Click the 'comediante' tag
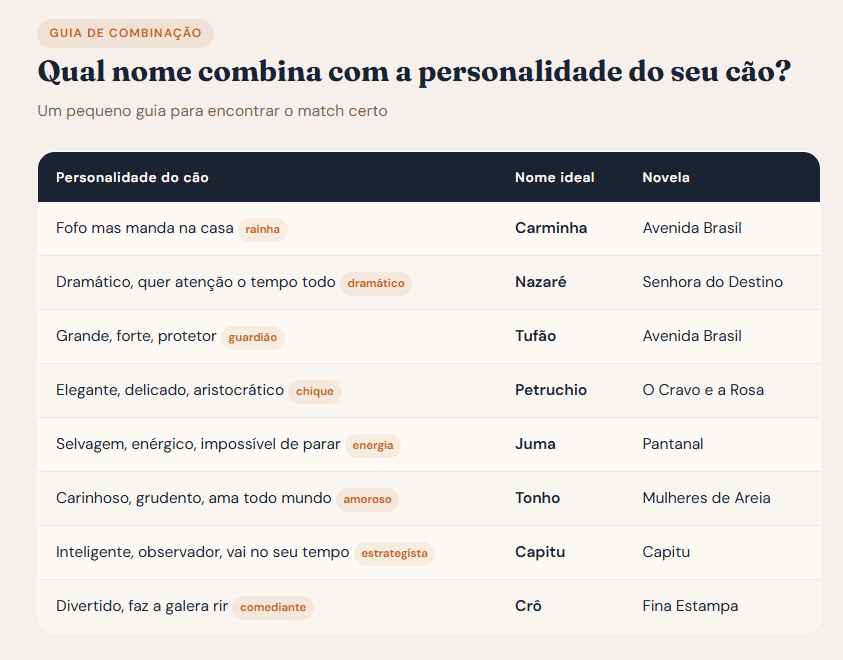843x660 pixels. coord(273,607)
